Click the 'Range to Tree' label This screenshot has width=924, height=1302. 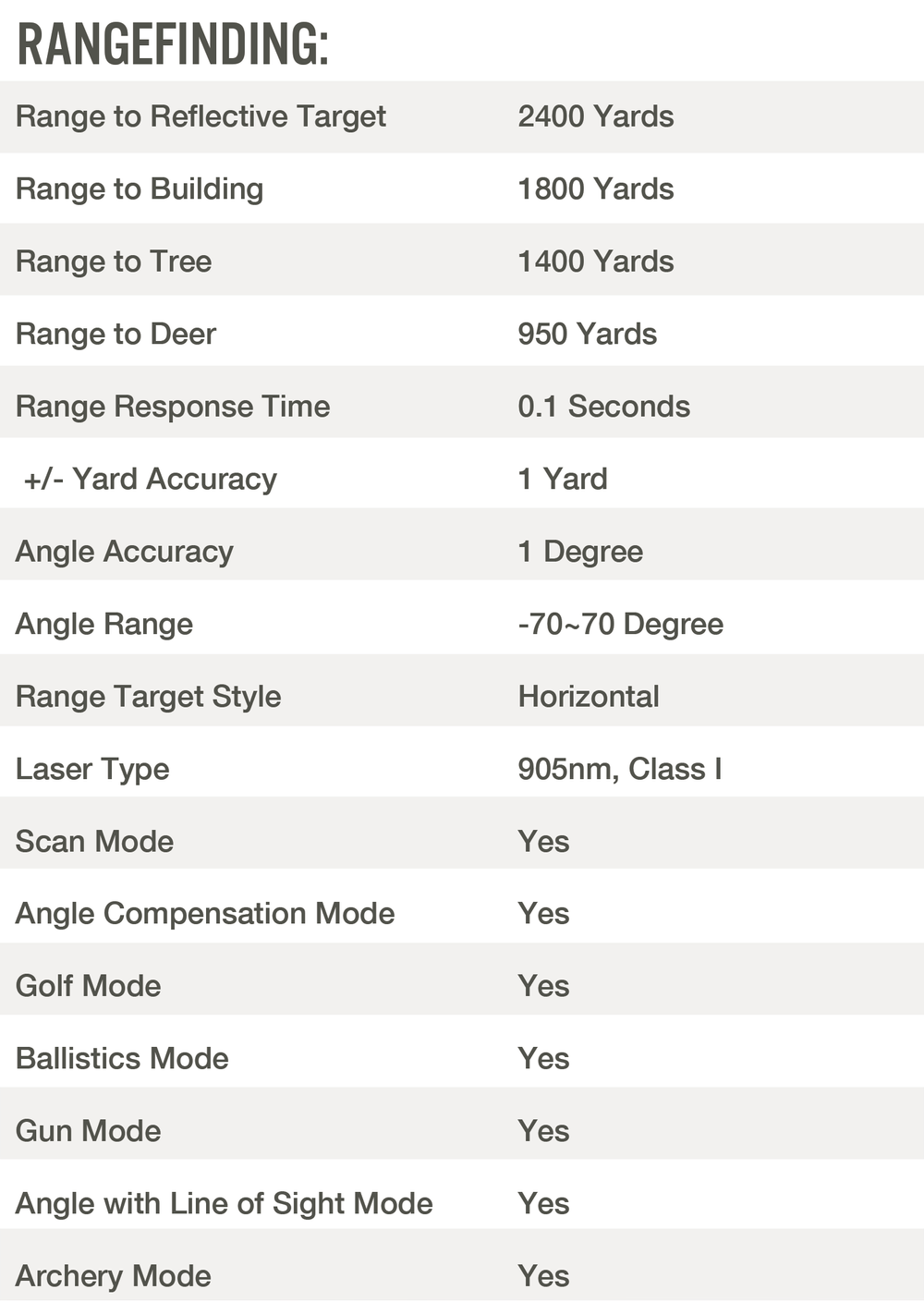point(114,262)
